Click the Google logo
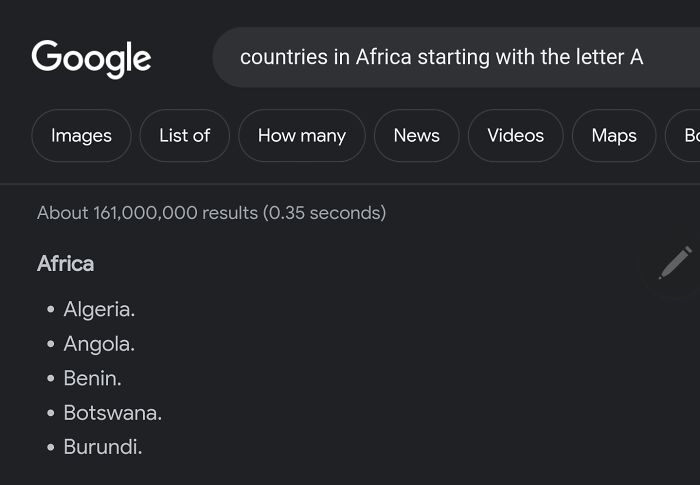Image resolution: width=700 pixels, height=485 pixels. point(91,58)
